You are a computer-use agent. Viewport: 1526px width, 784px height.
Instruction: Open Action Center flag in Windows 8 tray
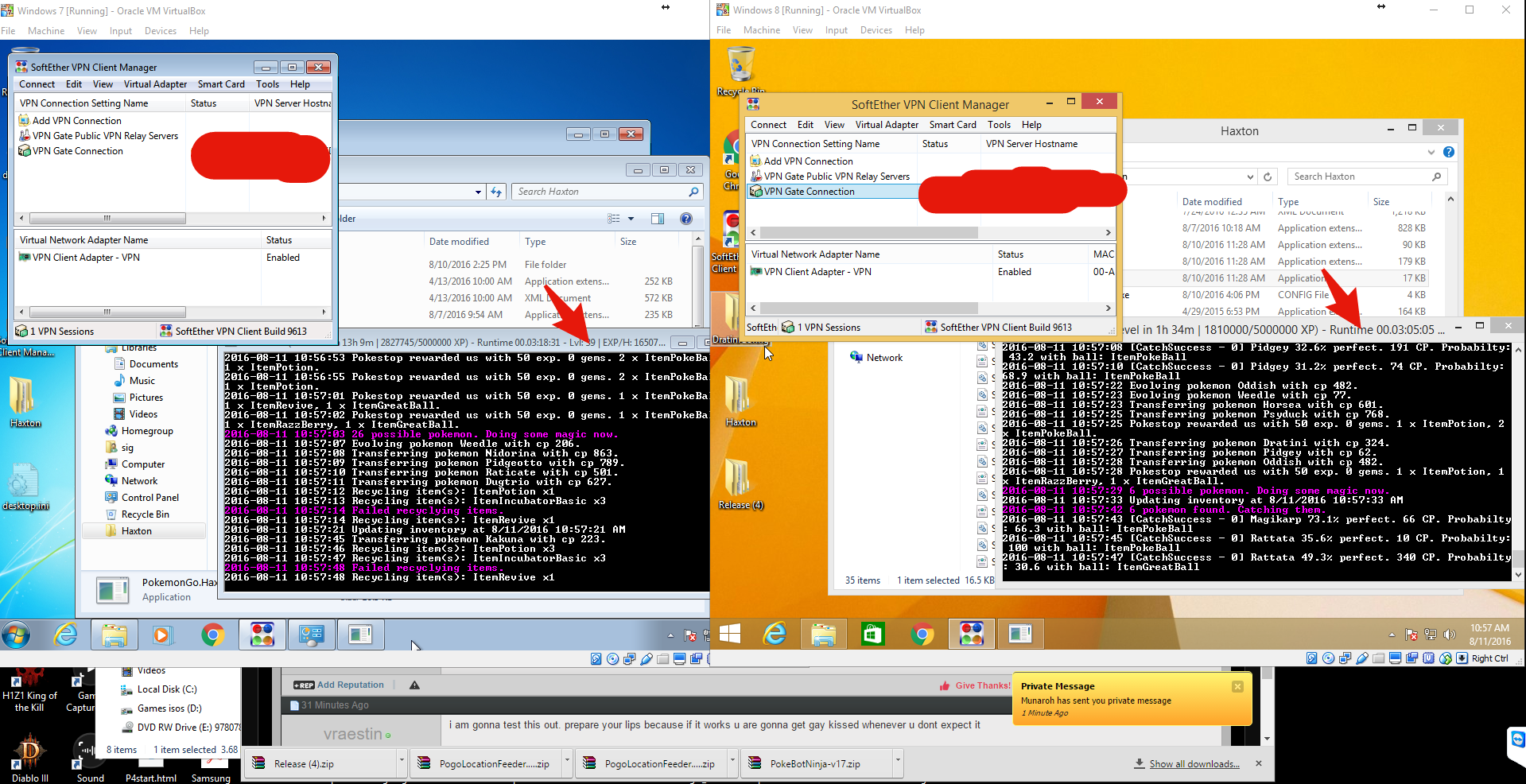1411,635
